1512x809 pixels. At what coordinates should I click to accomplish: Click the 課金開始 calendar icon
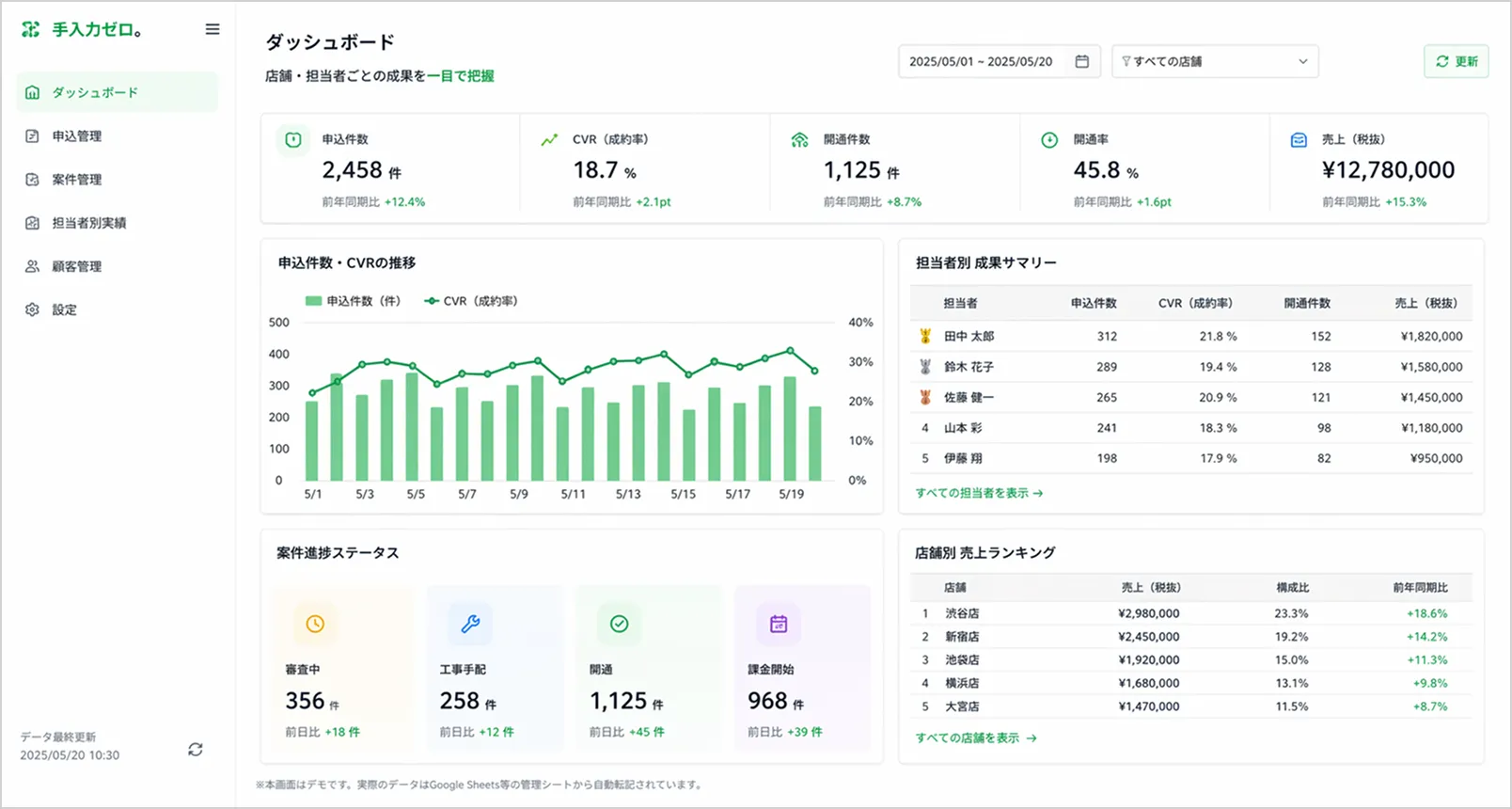779,624
